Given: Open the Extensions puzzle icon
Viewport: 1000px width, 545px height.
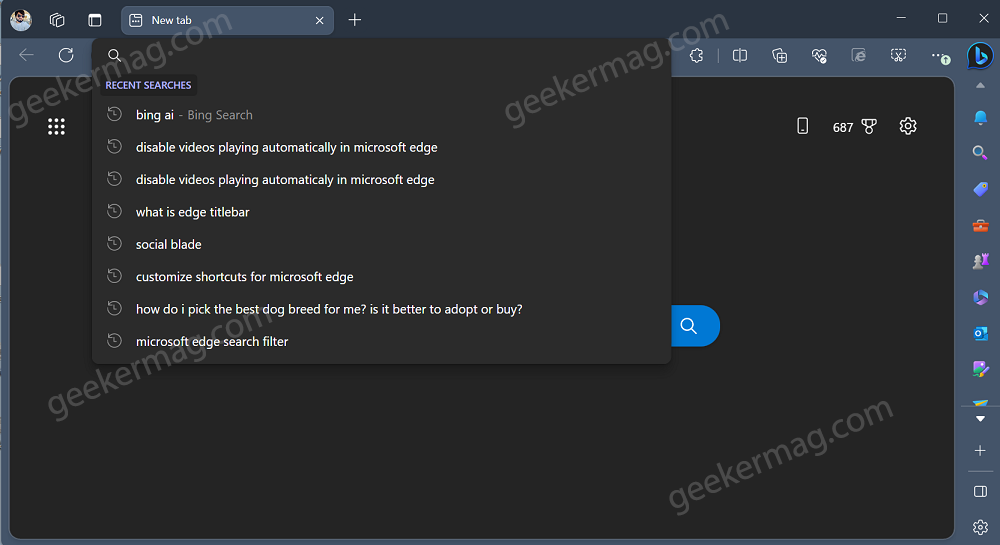Looking at the screenshot, I should point(696,55).
